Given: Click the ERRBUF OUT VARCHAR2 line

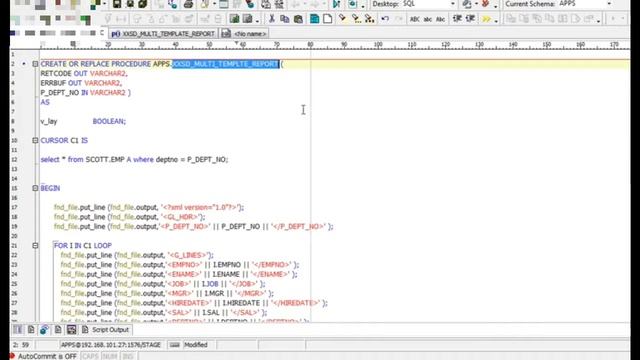Looking at the screenshot, I should (x=81, y=83).
